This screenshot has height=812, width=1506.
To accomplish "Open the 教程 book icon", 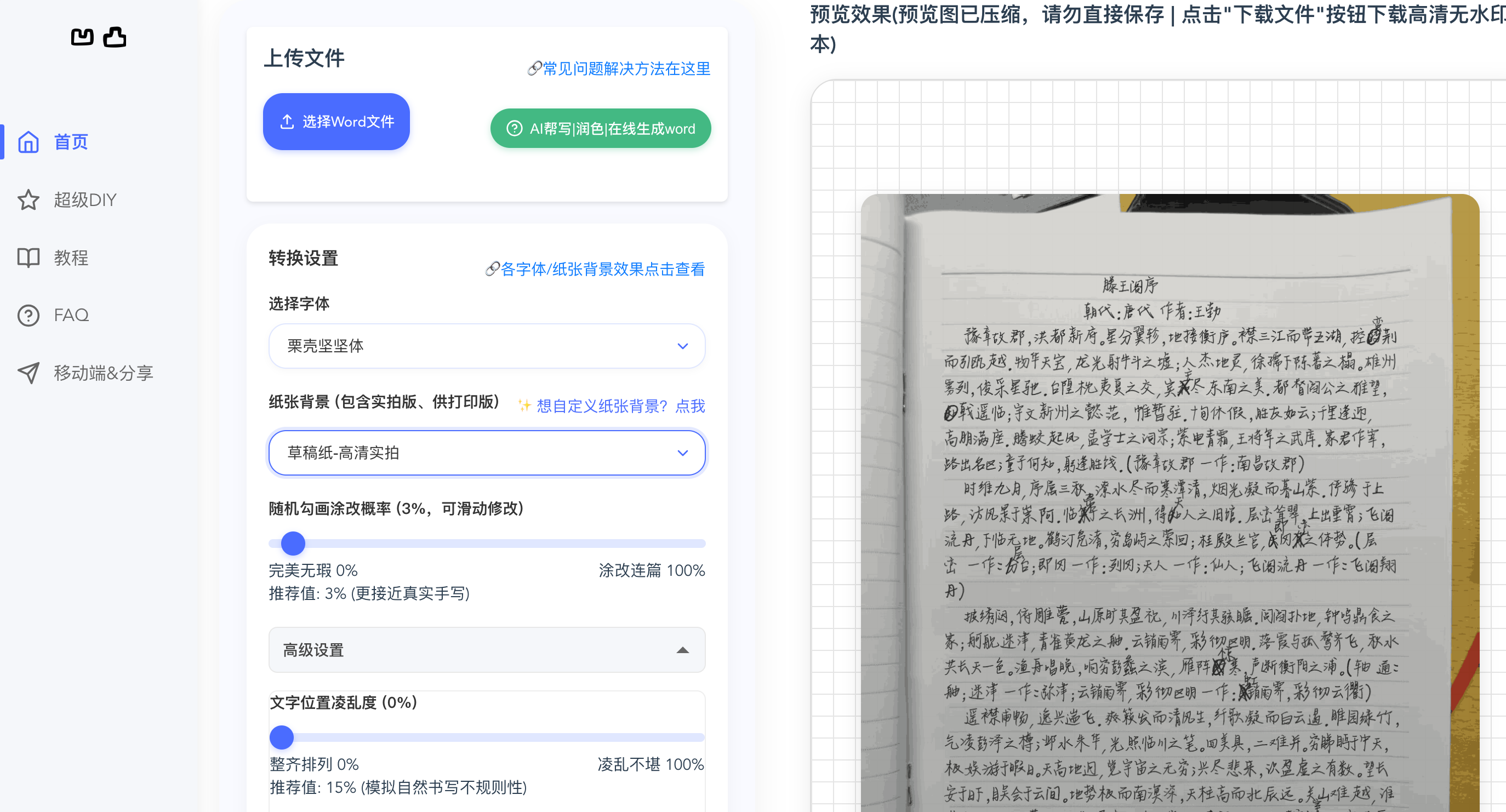I will coord(28,257).
